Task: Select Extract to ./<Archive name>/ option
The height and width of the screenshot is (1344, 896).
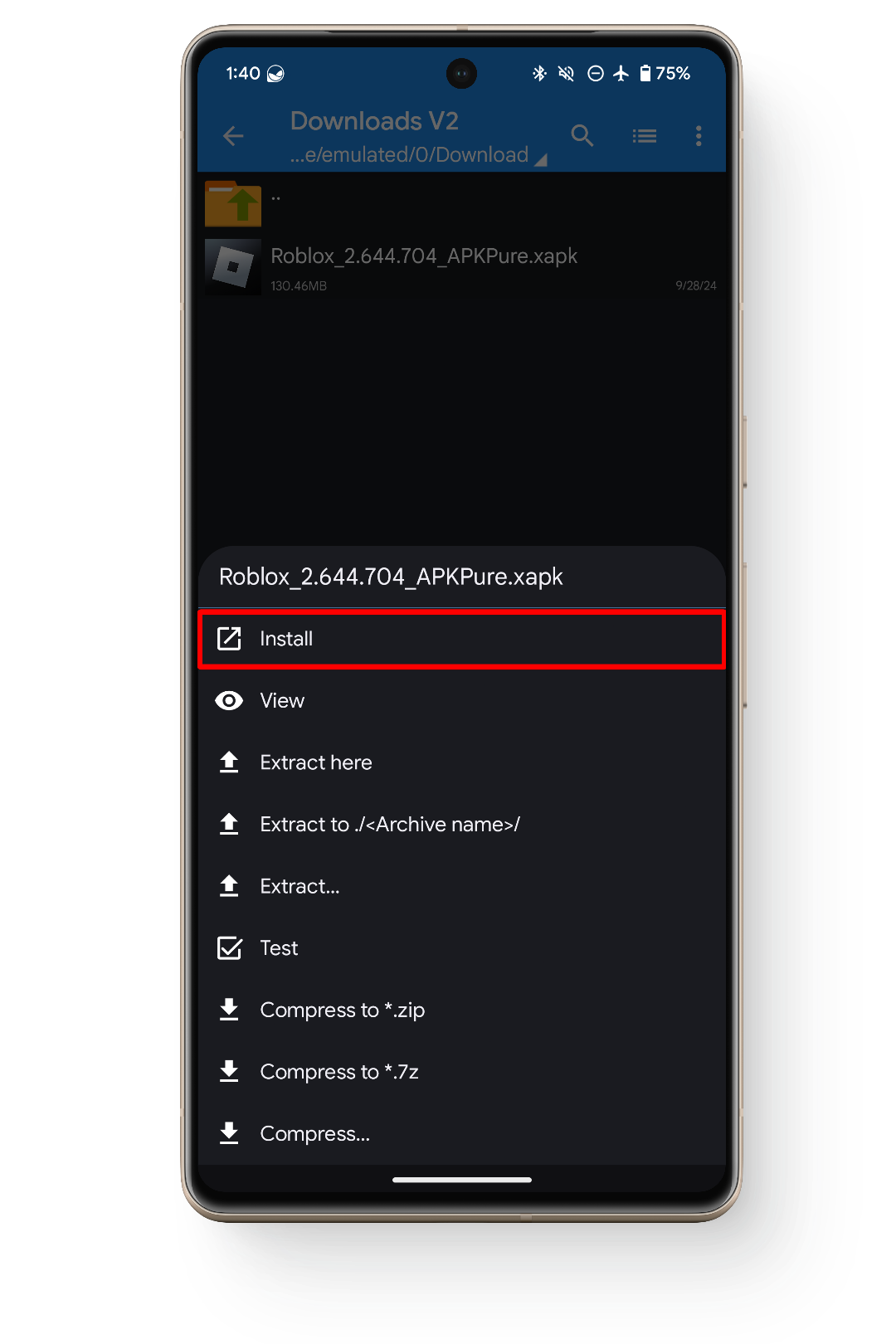Action: 461,825
